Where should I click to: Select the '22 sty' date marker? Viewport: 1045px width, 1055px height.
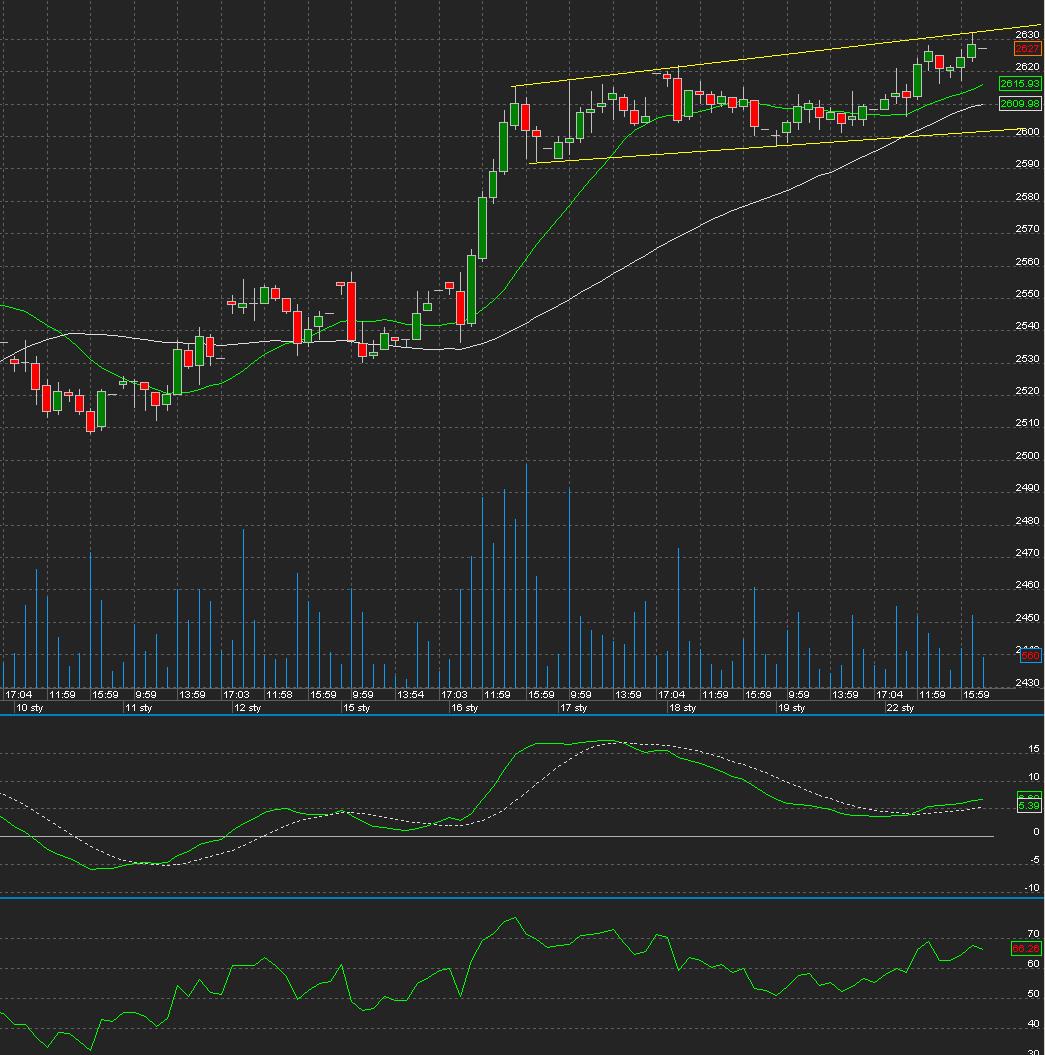pos(900,708)
